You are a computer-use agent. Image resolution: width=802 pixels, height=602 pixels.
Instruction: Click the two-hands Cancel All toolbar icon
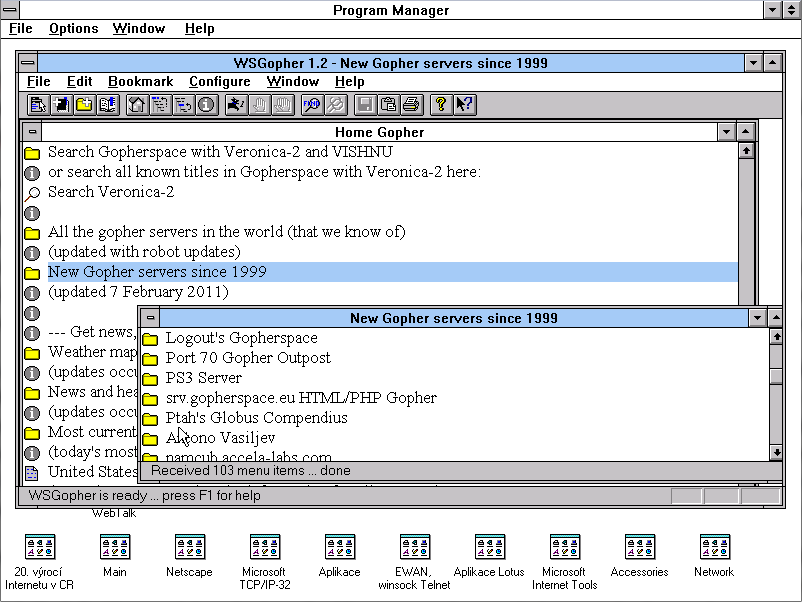[283, 105]
